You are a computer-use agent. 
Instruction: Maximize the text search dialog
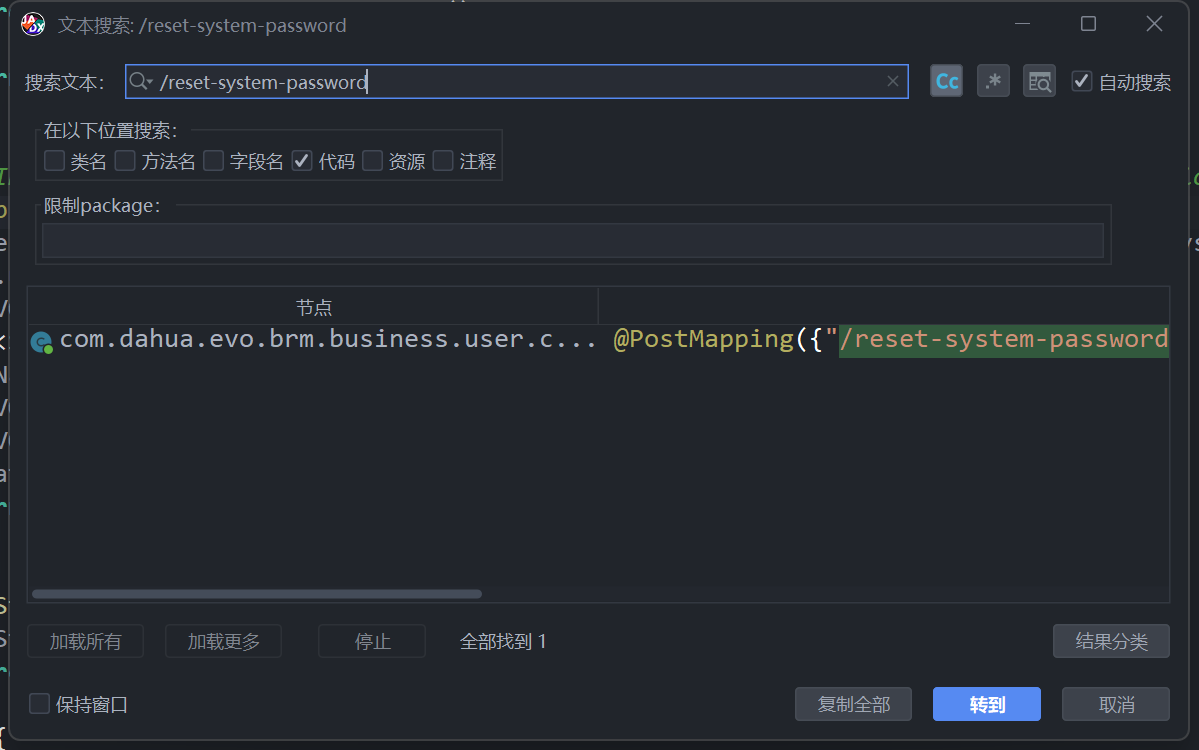[1088, 24]
